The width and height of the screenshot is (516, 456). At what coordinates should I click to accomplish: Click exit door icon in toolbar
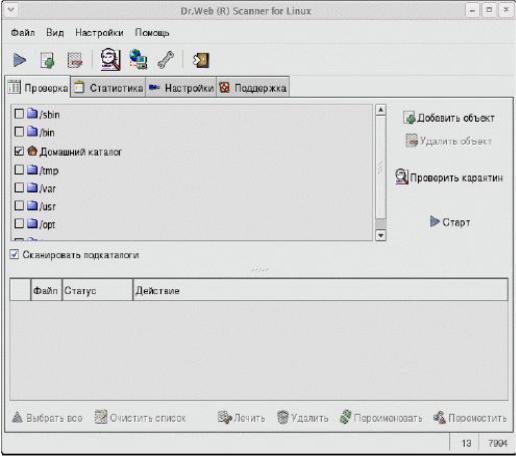tap(201, 60)
